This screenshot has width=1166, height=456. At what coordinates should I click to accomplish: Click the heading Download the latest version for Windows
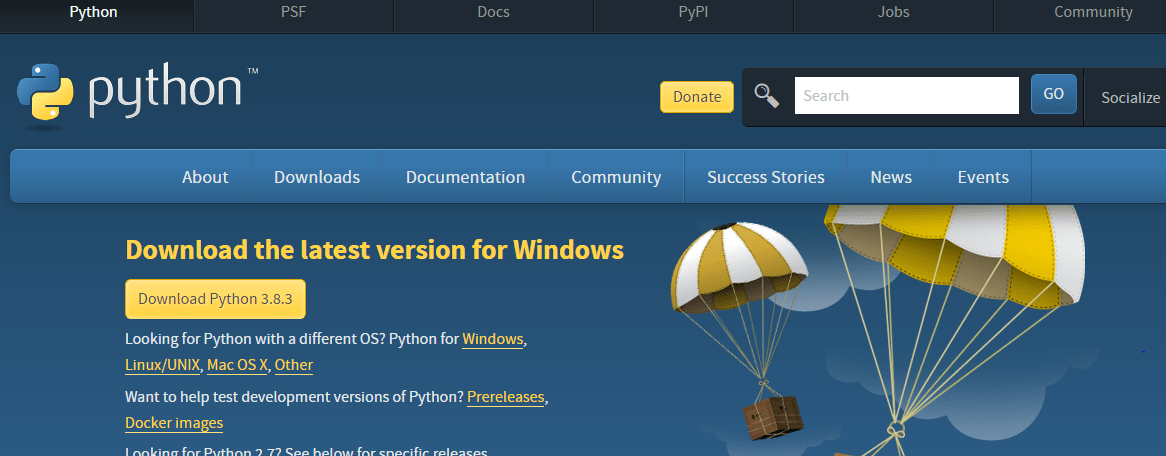click(374, 250)
